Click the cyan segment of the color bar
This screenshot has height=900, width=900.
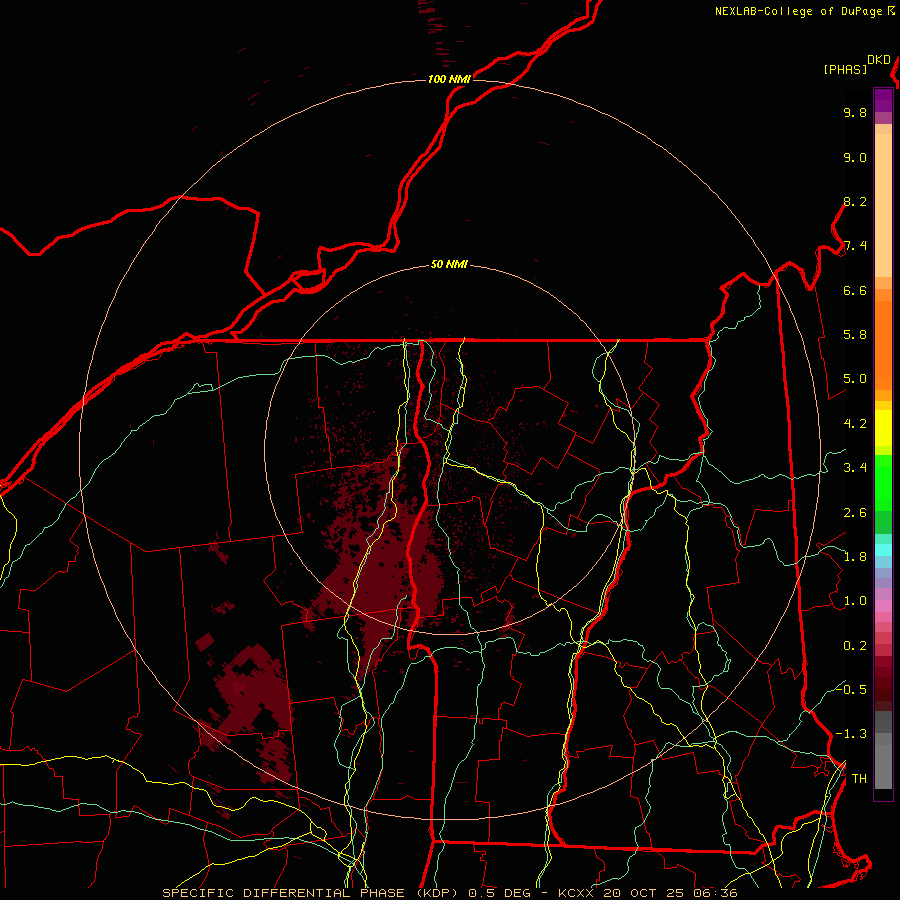883,550
